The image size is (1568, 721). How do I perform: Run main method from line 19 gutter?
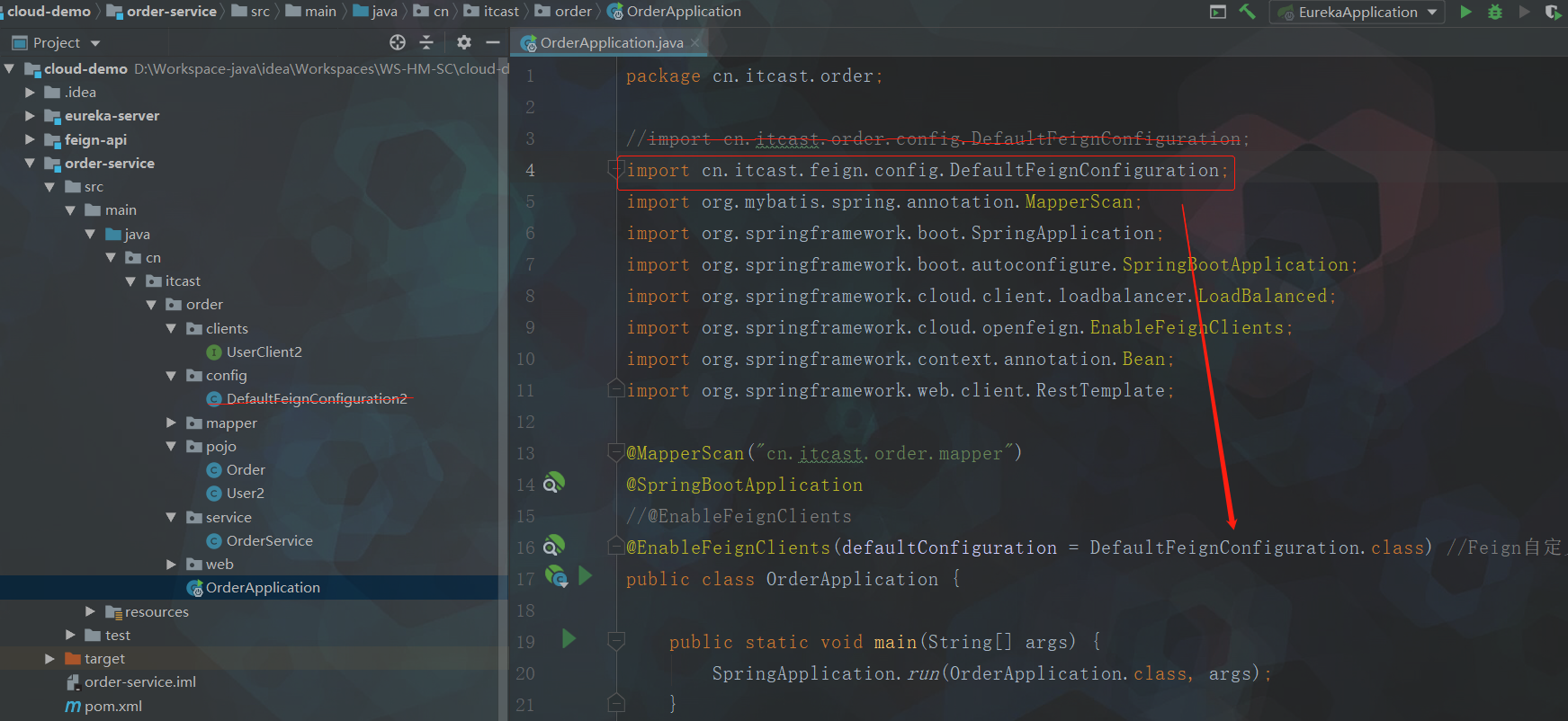(569, 639)
